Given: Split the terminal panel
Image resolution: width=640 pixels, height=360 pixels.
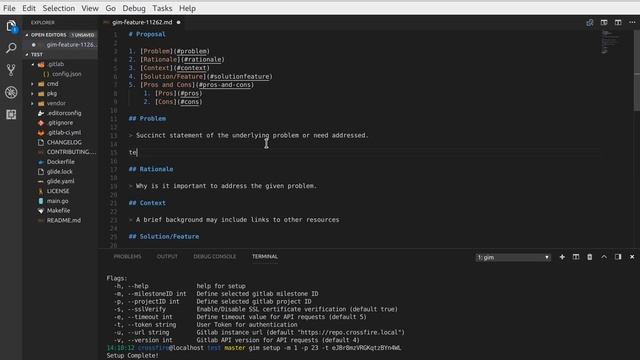Looking at the screenshot, I should pos(576,257).
